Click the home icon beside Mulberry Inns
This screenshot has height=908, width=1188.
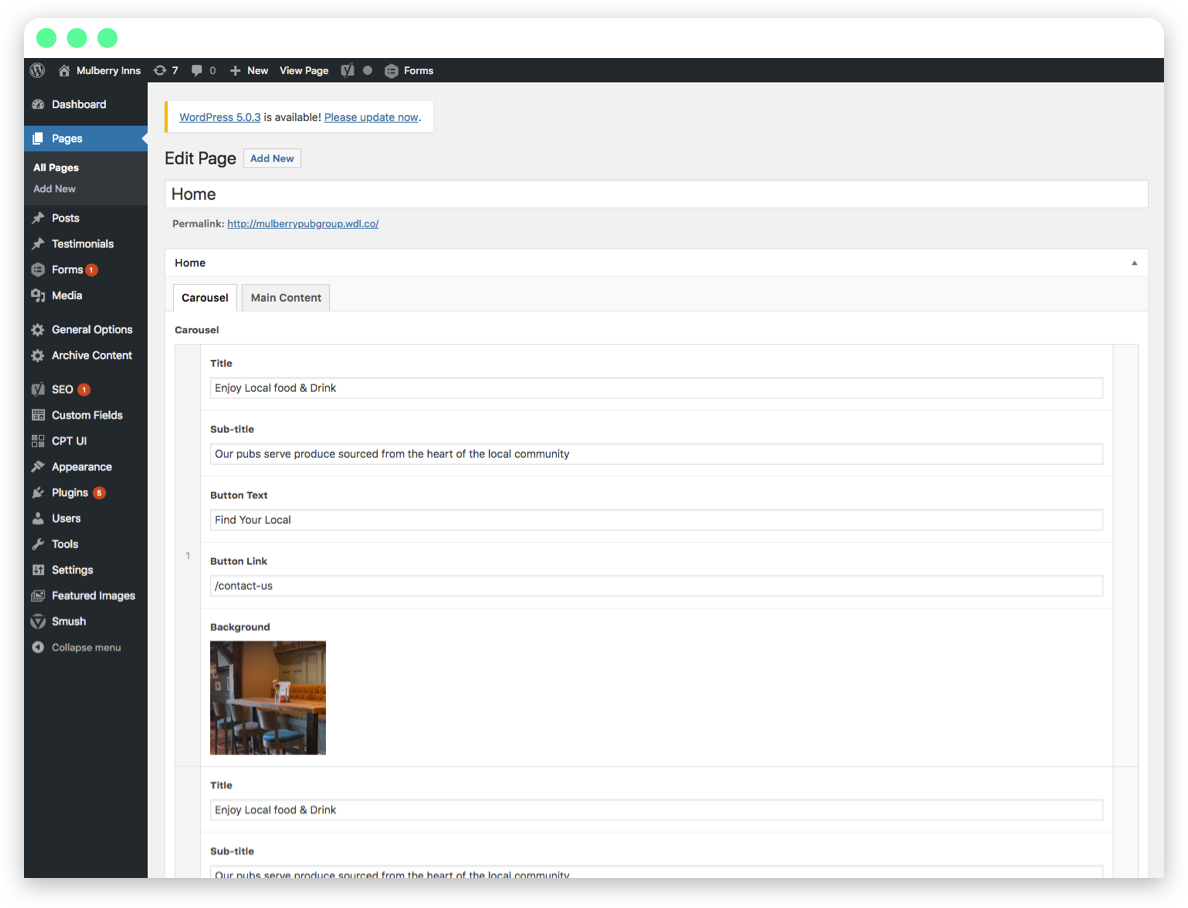coord(64,70)
